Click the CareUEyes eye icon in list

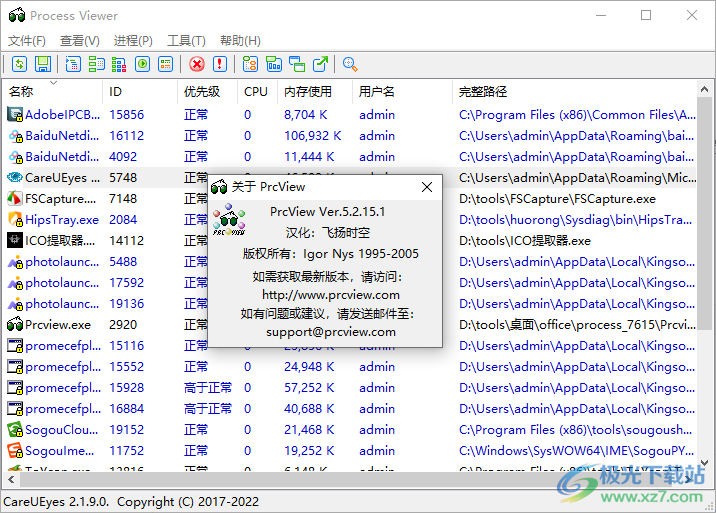[15, 177]
